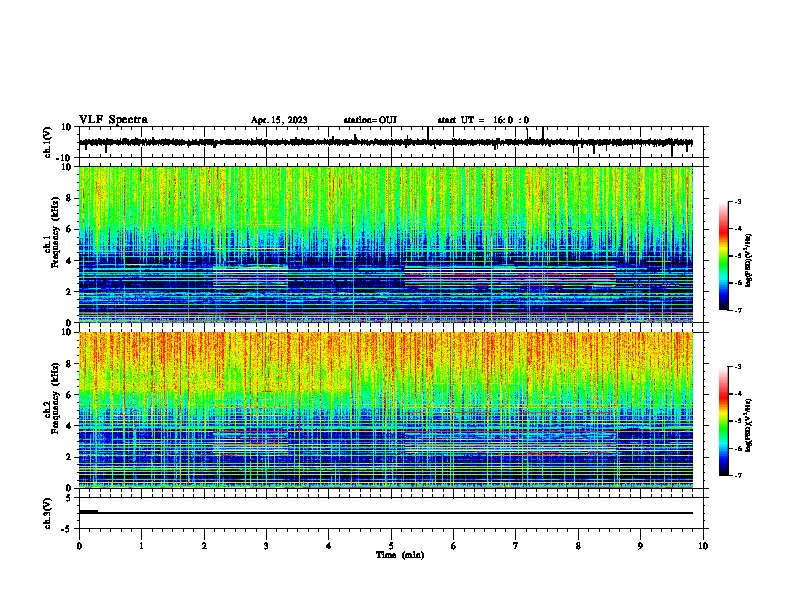Click the "VLF Spectra" plot title

pos(113,120)
